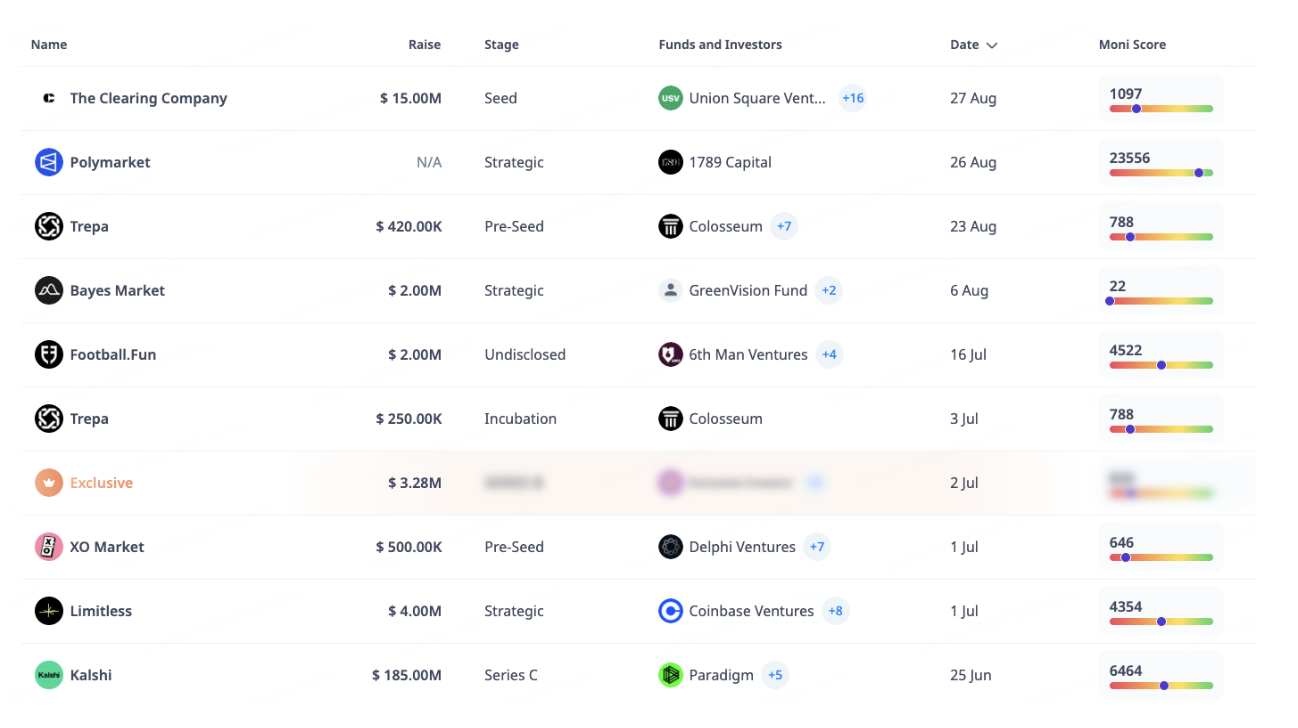The height and width of the screenshot is (728, 1298).
Task: Show +5 more investors for Kalshi
Action: (775, 675)
